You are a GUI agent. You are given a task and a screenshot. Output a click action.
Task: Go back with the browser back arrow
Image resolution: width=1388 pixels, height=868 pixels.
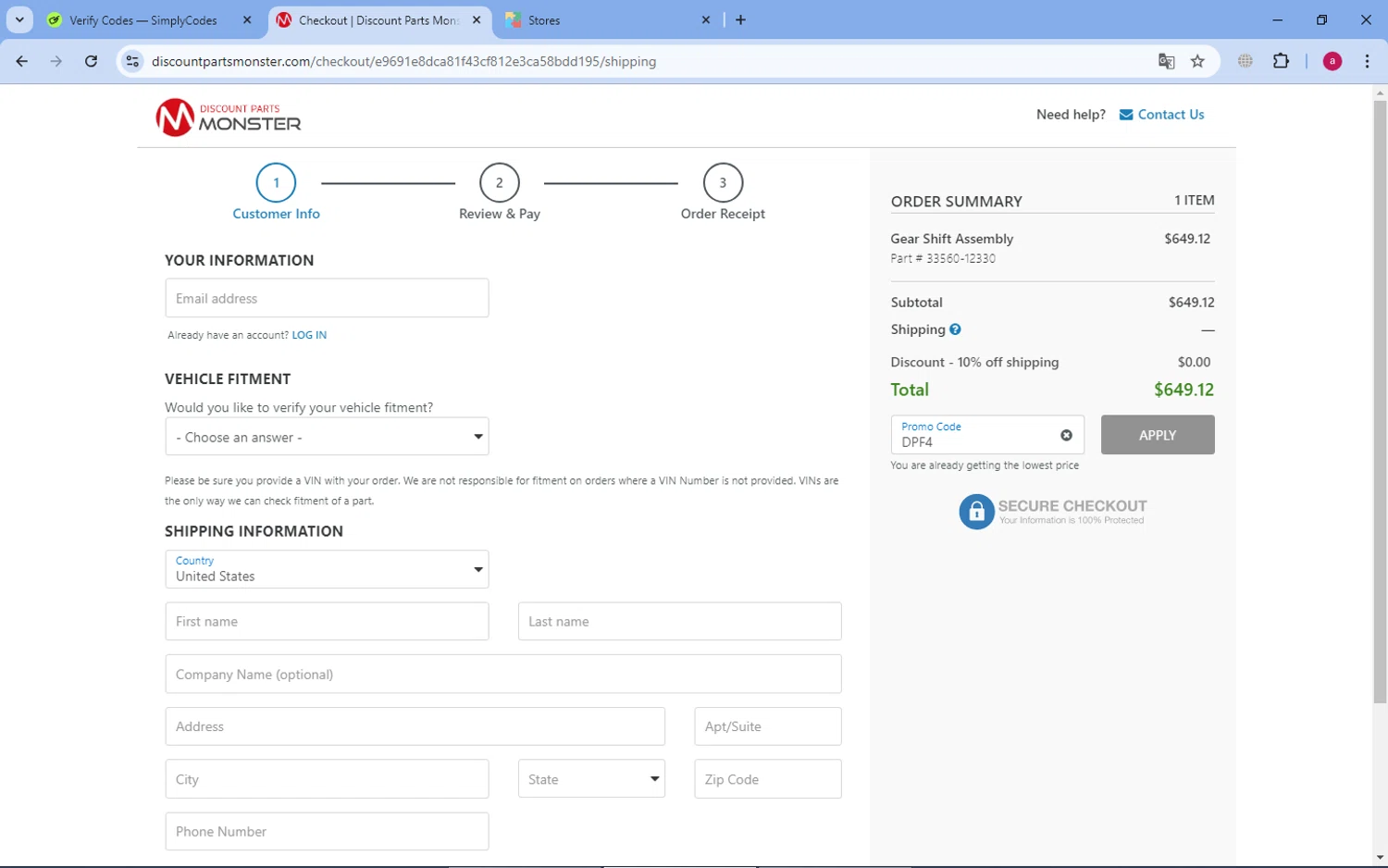click(x=22, y=61)
